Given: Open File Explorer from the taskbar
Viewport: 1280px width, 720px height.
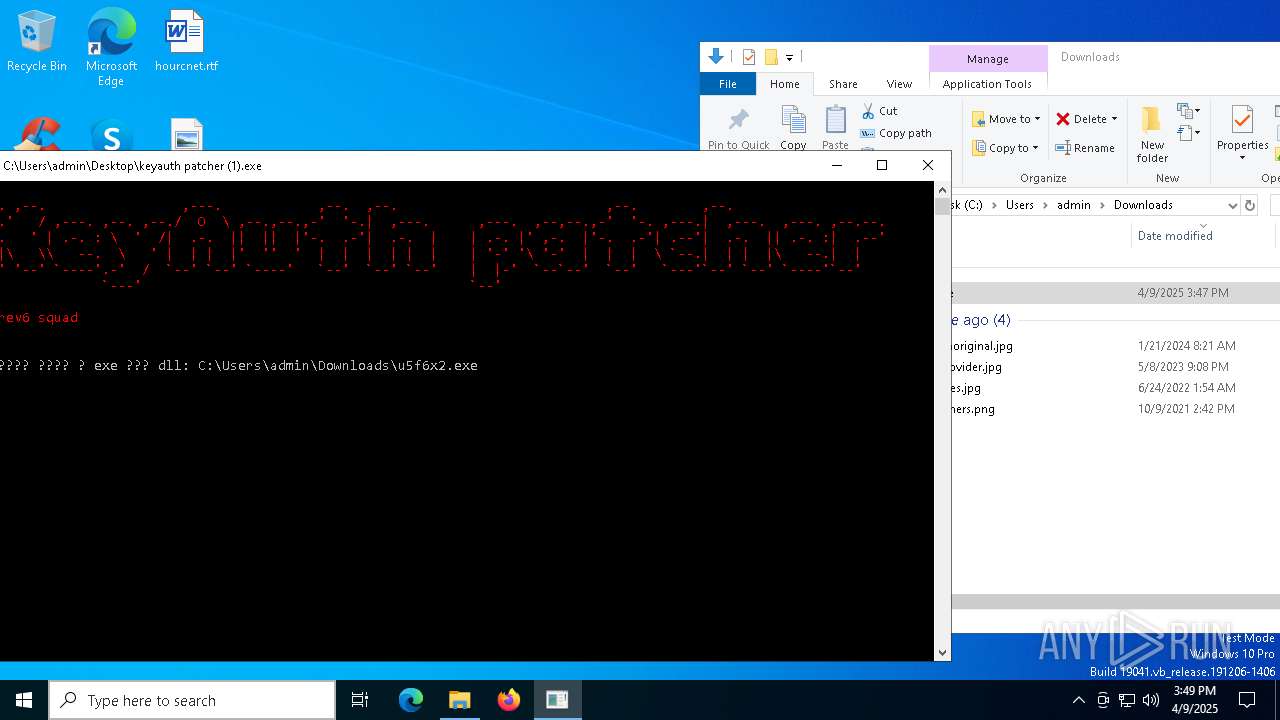Looking at the screenshot, I should point(460,700).
